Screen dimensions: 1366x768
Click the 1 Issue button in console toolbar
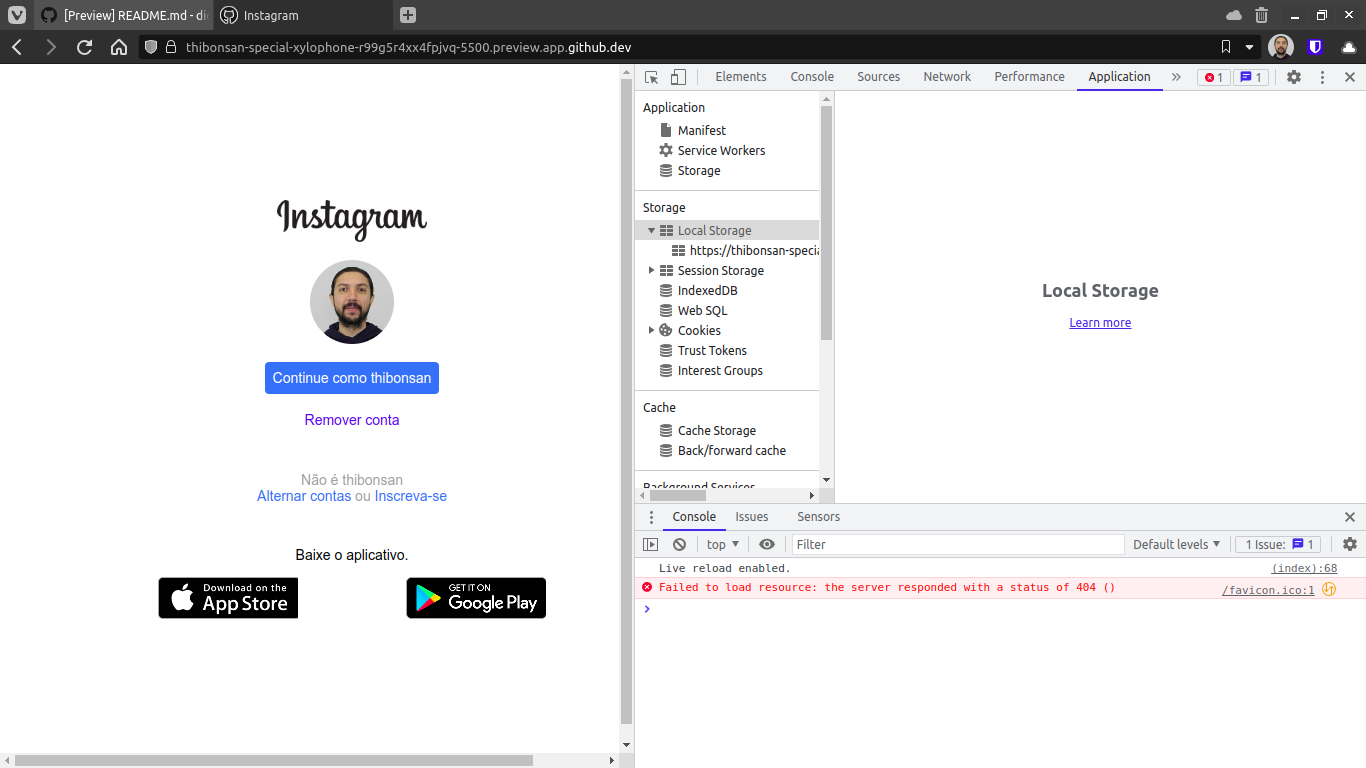(x=1279, y=544)
